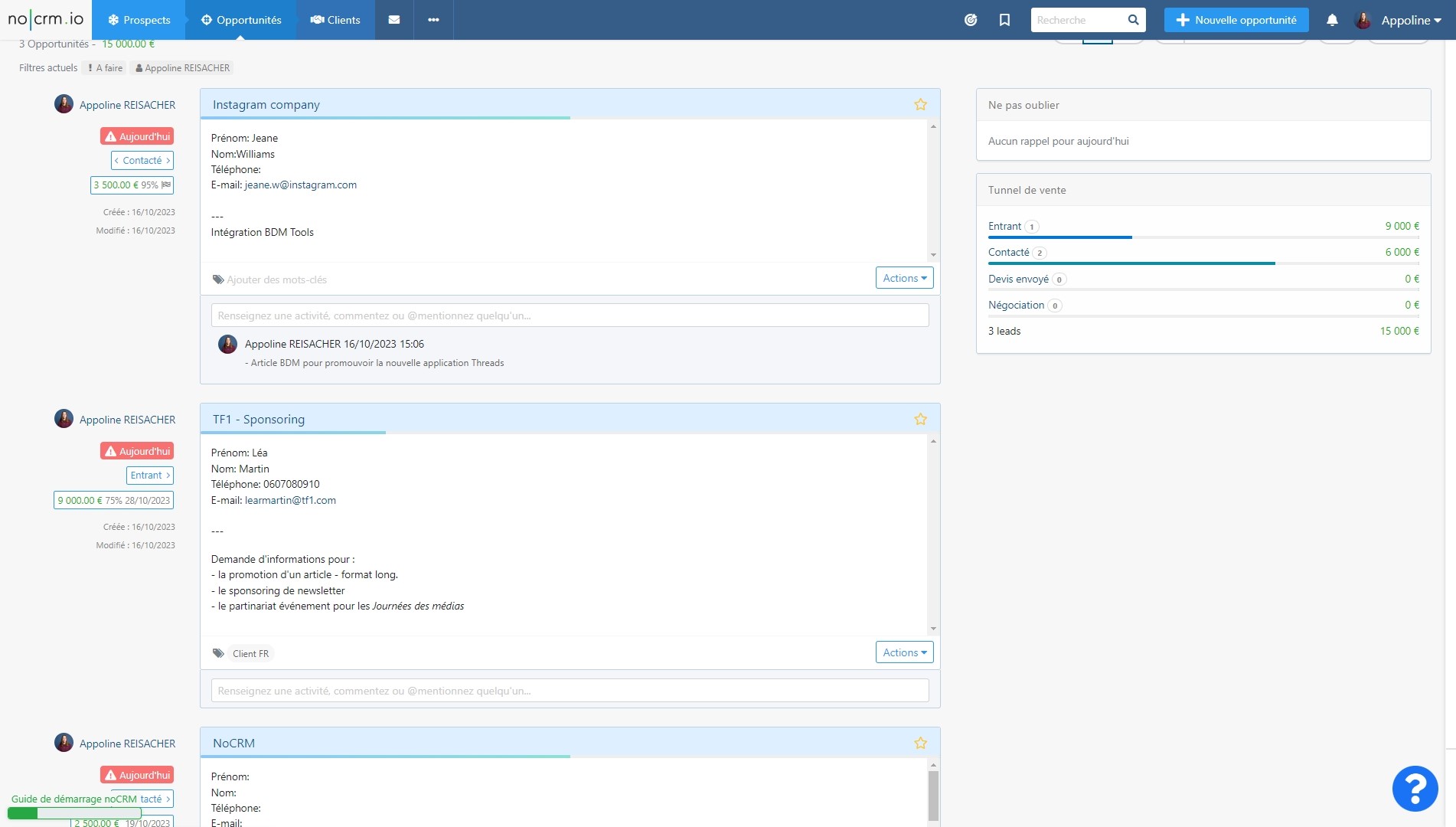1456x827 pixels.
Task: Open the three-dots more menu
Action: pos(433,20)
